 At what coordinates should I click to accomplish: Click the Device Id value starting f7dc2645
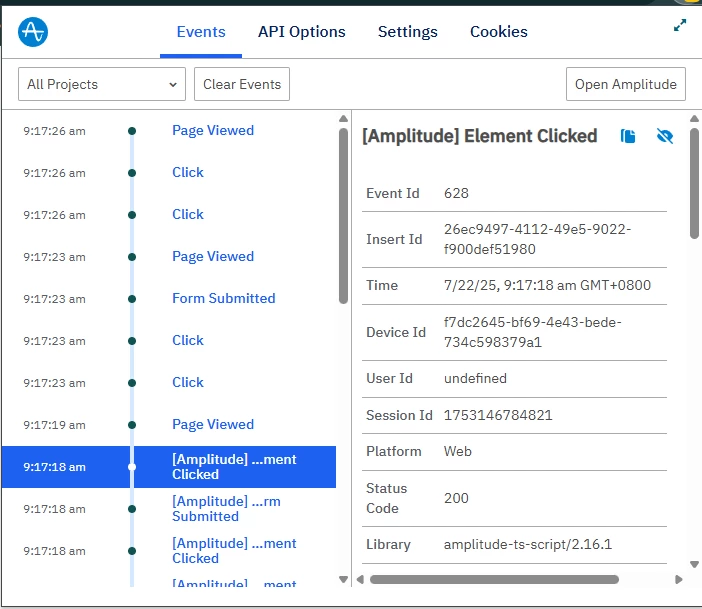pos(532,332)
